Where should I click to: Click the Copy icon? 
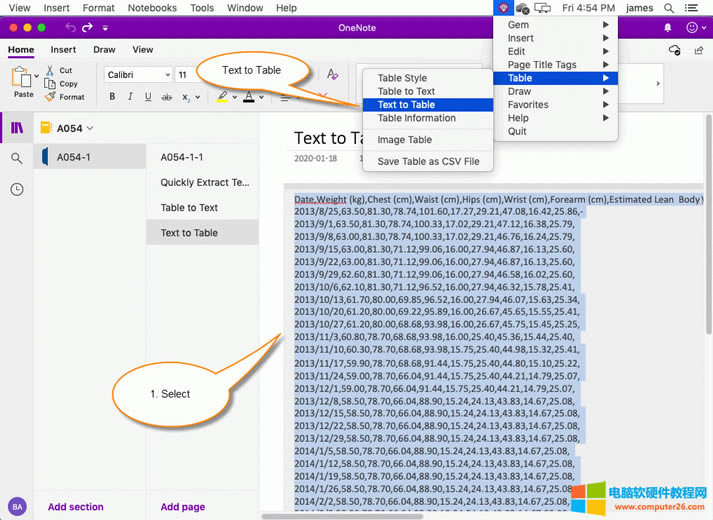50,84
